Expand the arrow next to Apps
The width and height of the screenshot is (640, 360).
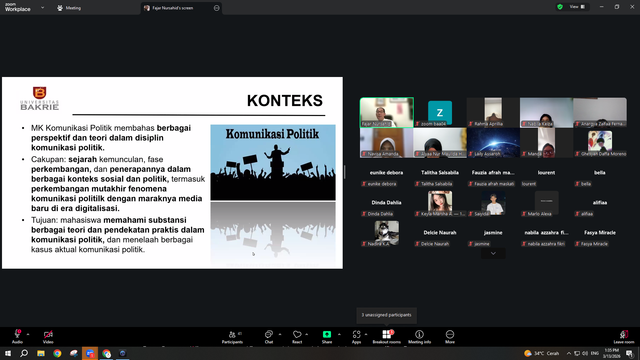[366, 334]
